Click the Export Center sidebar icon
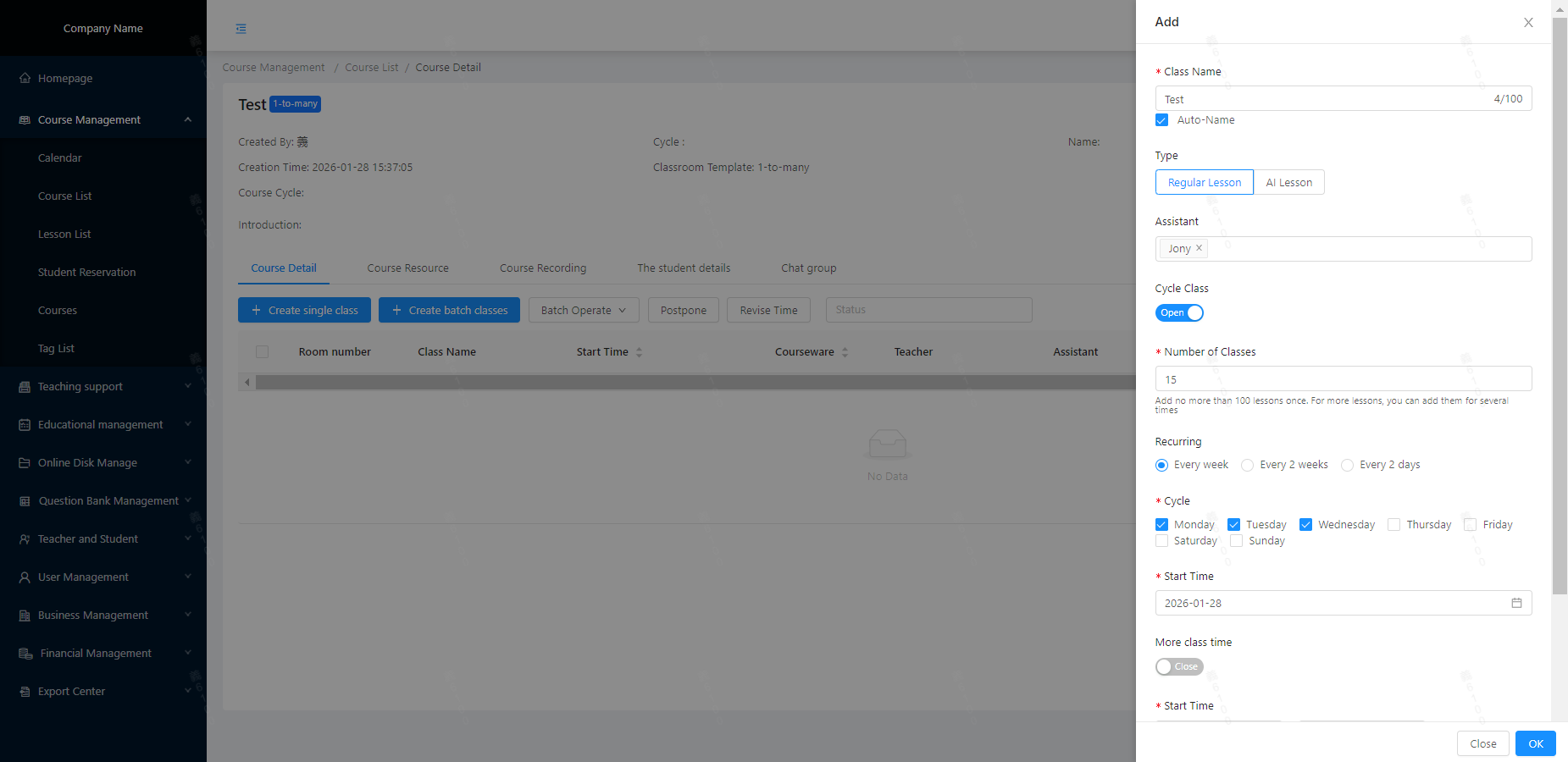1568x762 pixels. [25, 692]
